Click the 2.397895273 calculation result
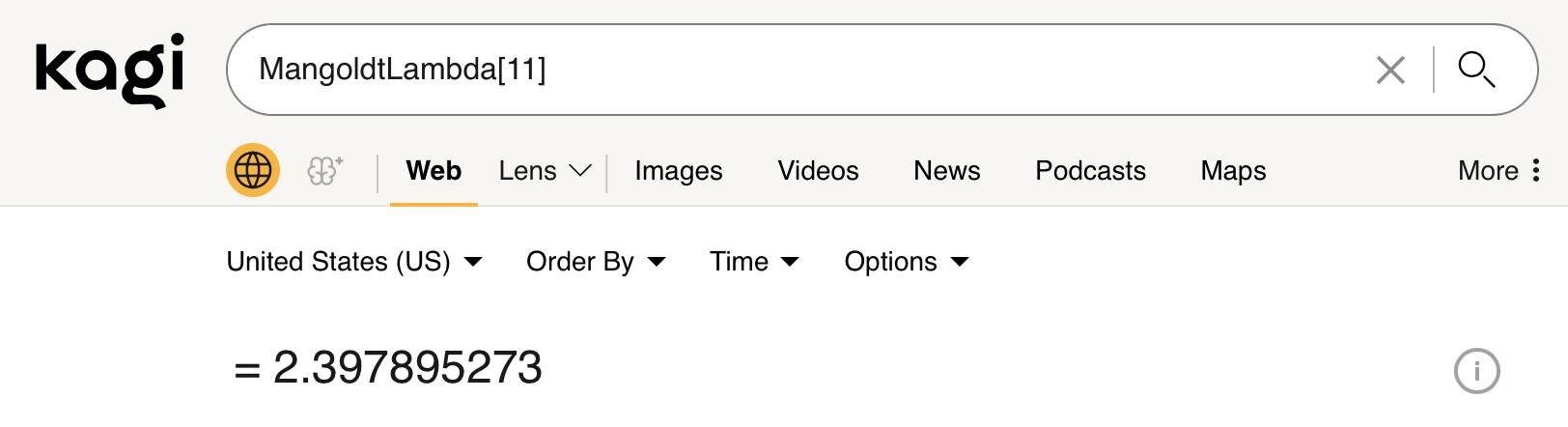This screenshot has height=427, width=1568. click(x=407, y=368)
